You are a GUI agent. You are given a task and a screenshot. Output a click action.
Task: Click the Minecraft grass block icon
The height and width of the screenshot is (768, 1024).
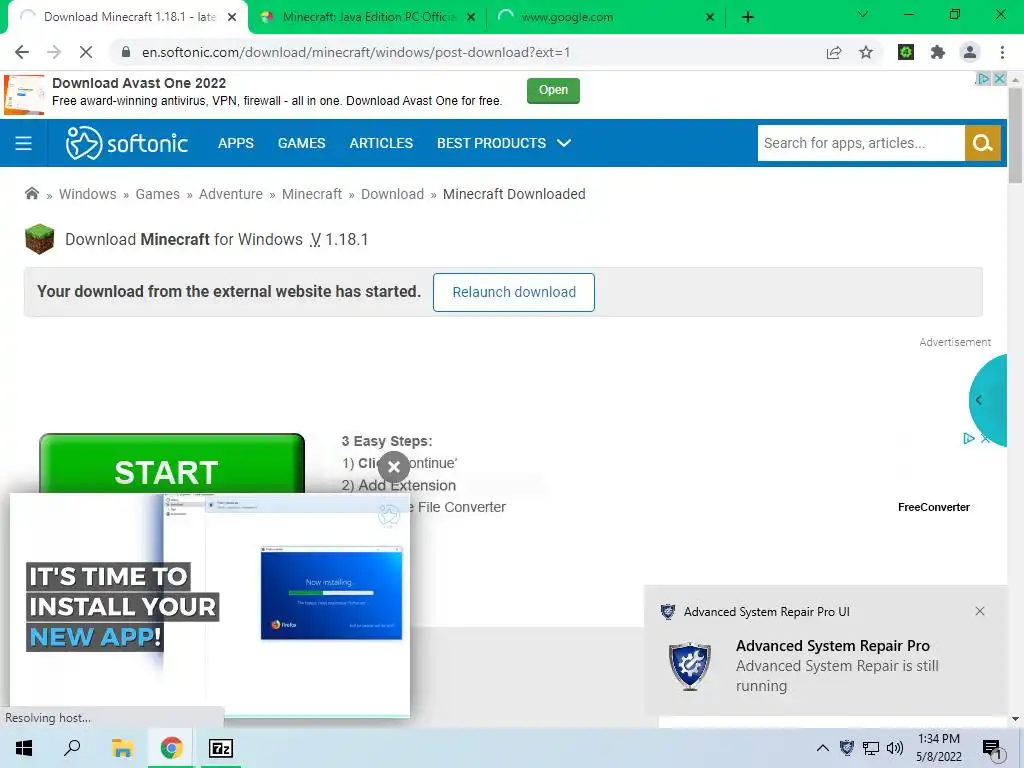[39, 239]
